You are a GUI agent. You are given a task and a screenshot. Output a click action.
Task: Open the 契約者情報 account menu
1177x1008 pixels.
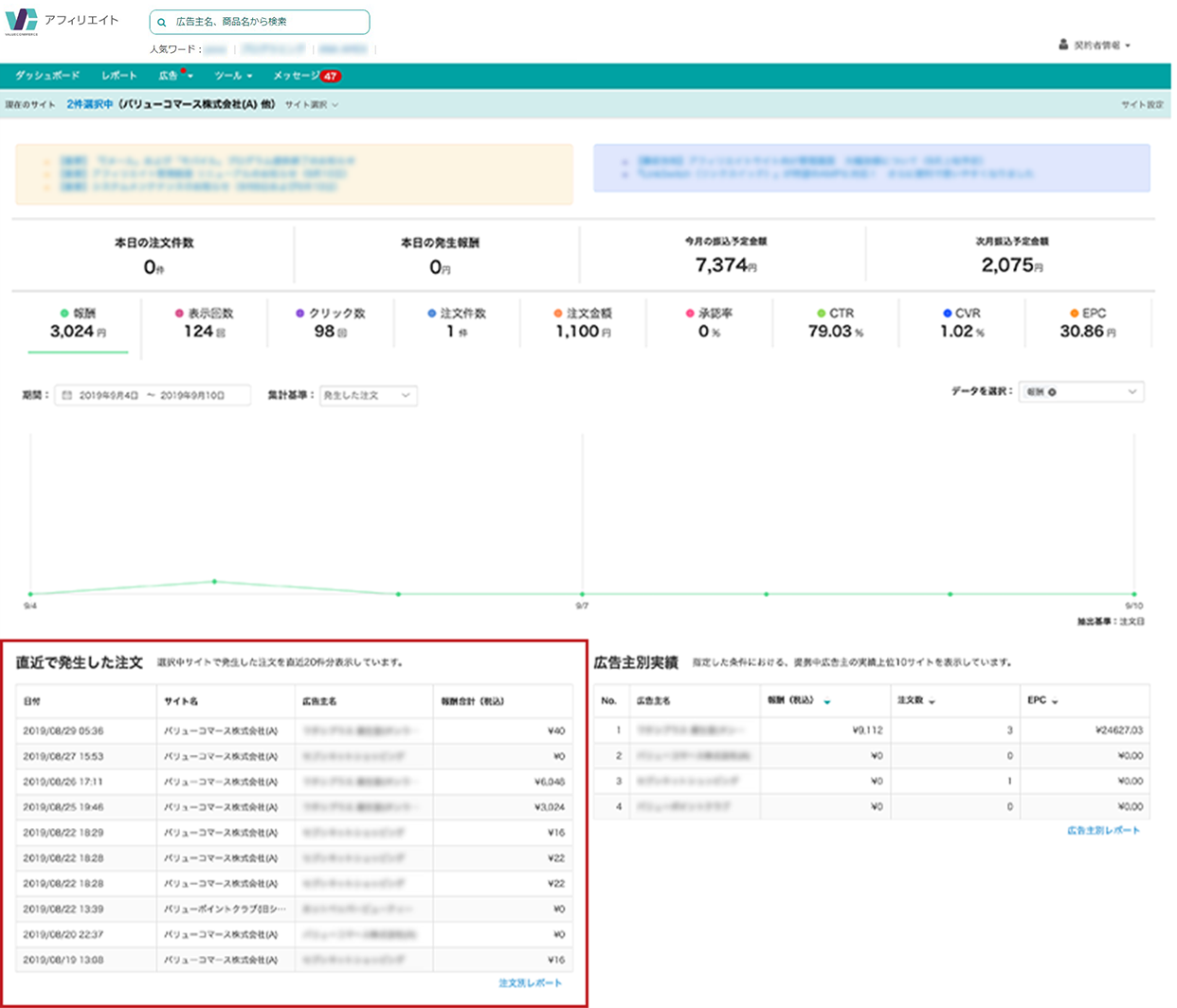(x=1095, y=45)
